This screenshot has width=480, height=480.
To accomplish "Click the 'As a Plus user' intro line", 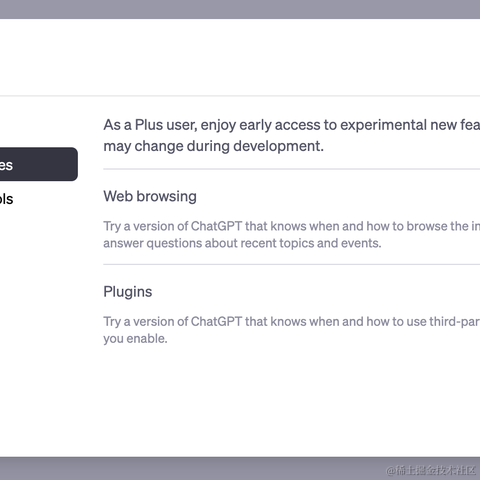I will pos(292,125).
